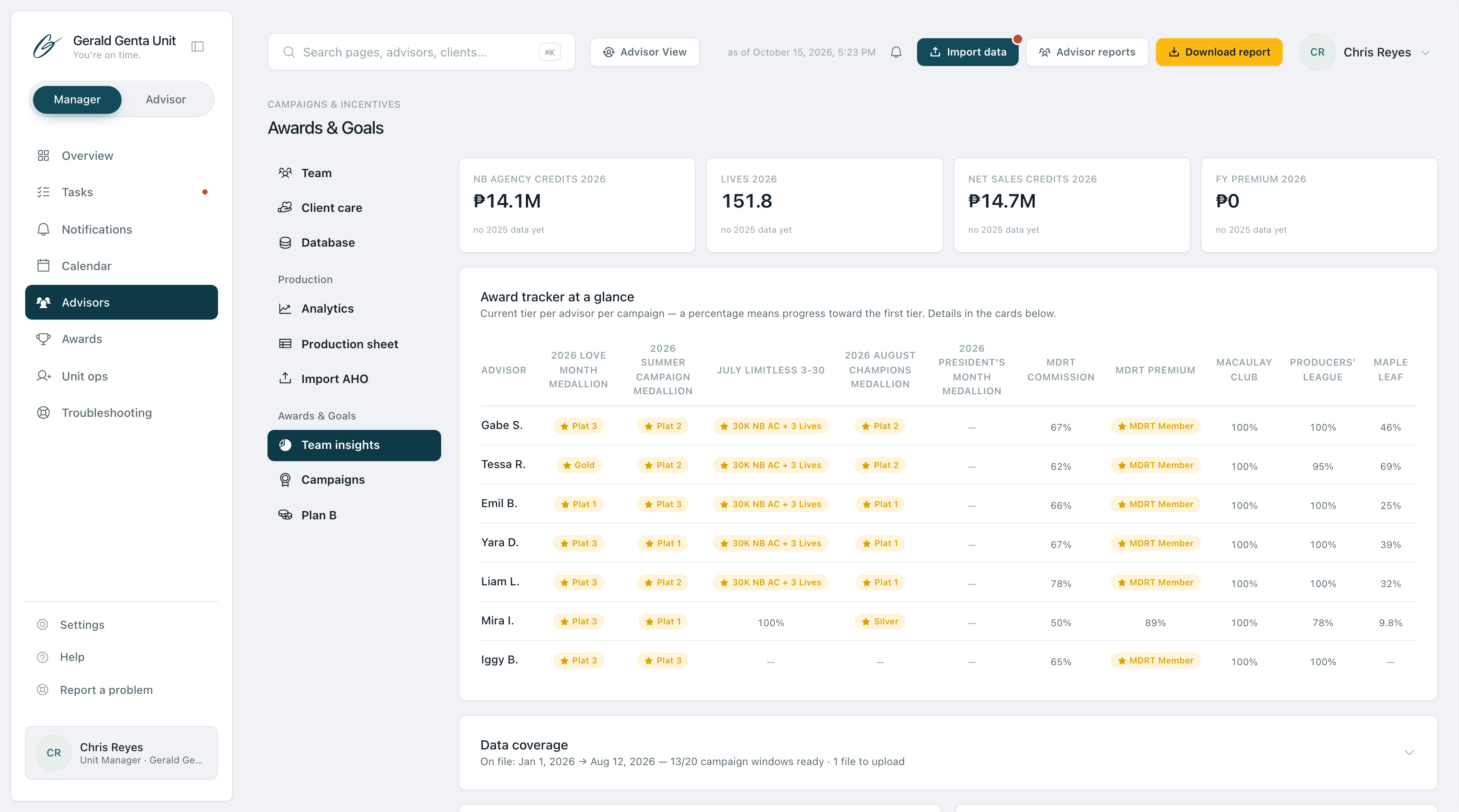
Task: Click the Campaigns medal icon
Action: (285, 480)
